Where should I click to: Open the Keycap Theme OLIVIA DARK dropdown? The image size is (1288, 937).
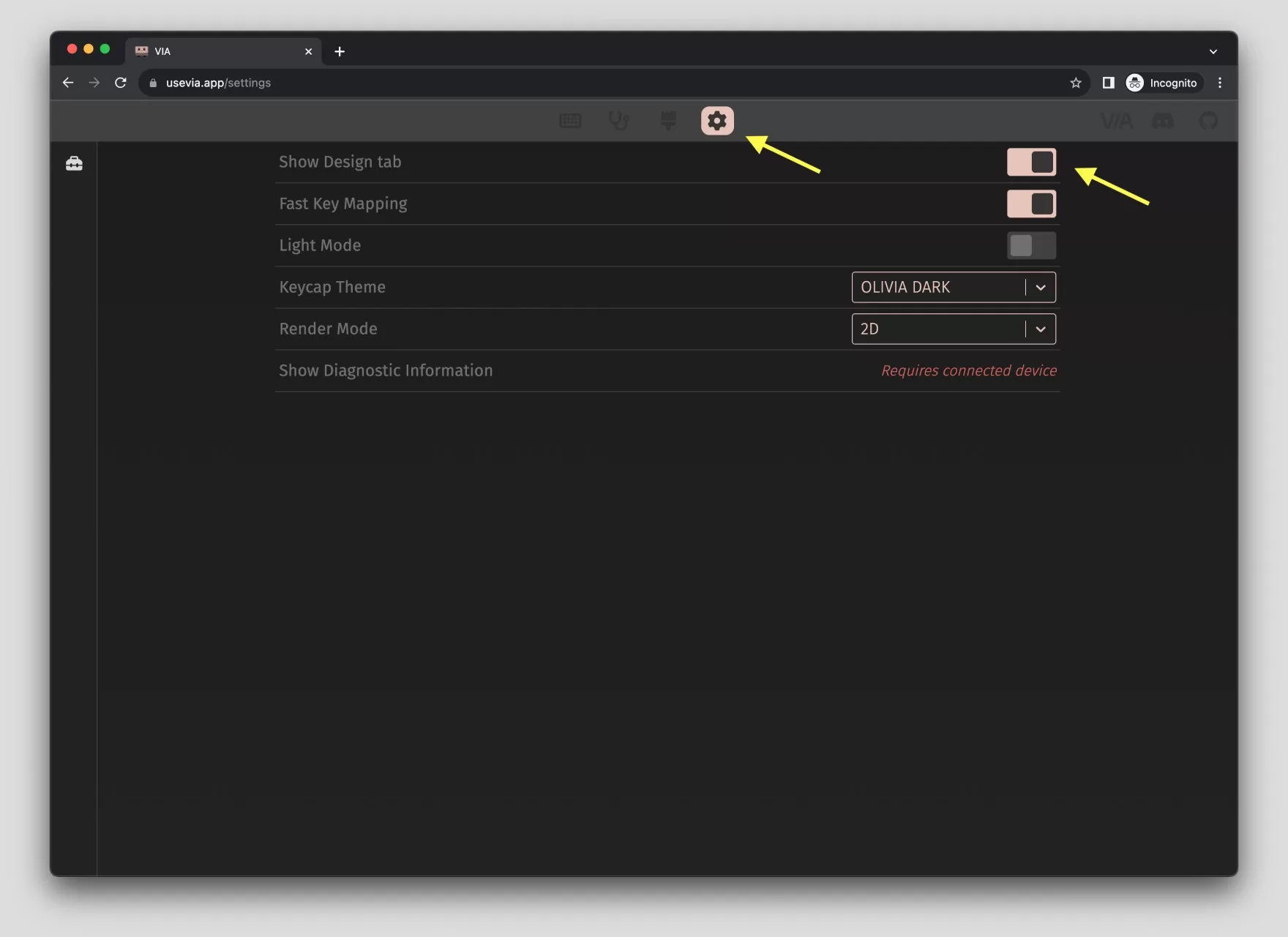(x=954, y=287)
